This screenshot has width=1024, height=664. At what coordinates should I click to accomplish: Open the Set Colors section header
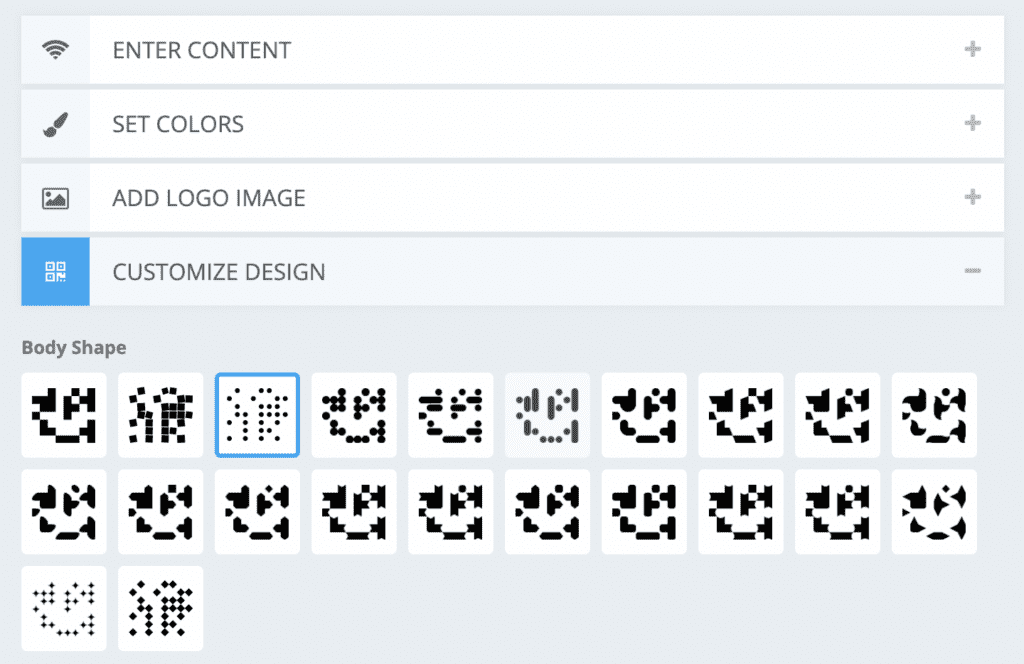(178, 124)
